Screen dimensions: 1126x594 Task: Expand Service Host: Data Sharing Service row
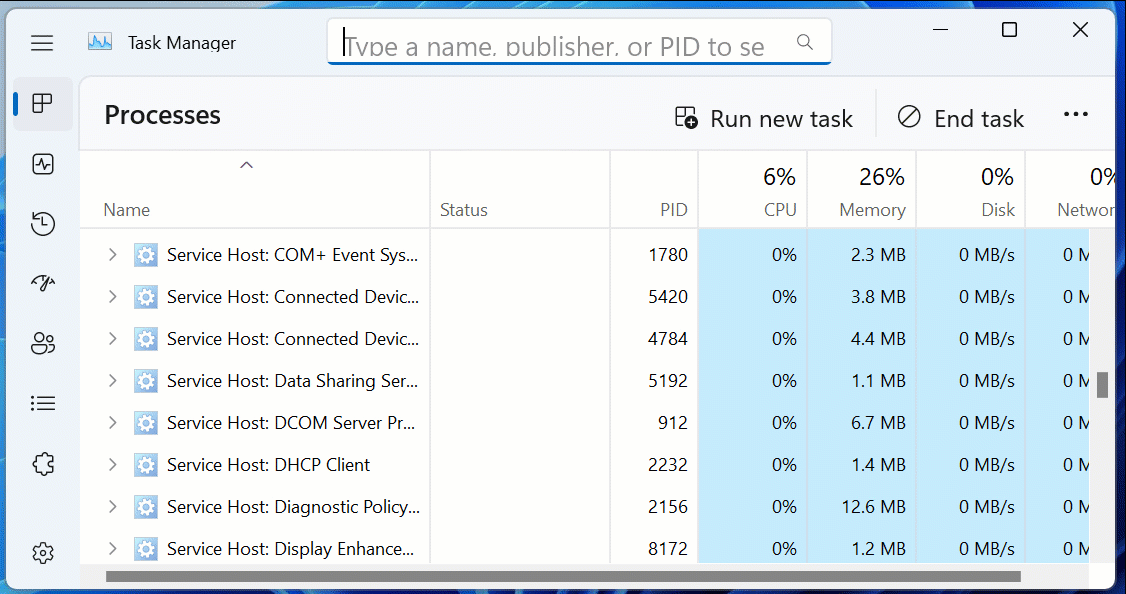coord(112,381)
